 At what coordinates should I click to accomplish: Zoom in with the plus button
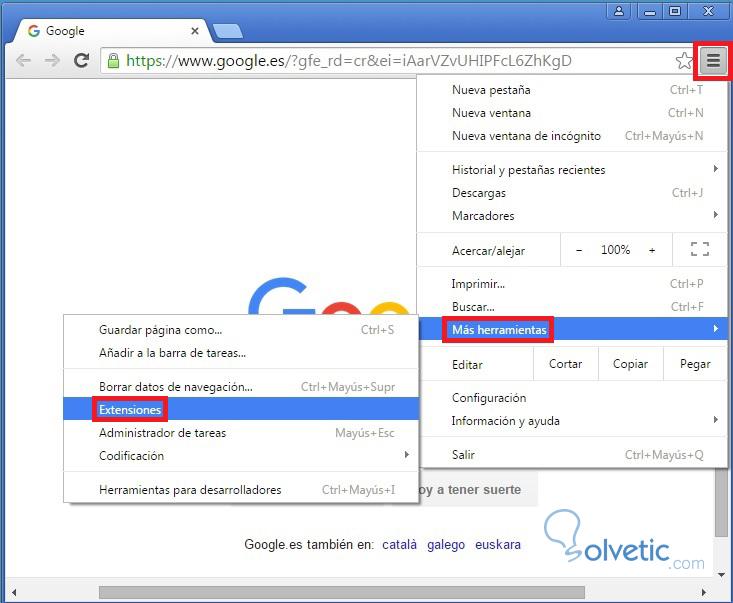tap(652, 251)
